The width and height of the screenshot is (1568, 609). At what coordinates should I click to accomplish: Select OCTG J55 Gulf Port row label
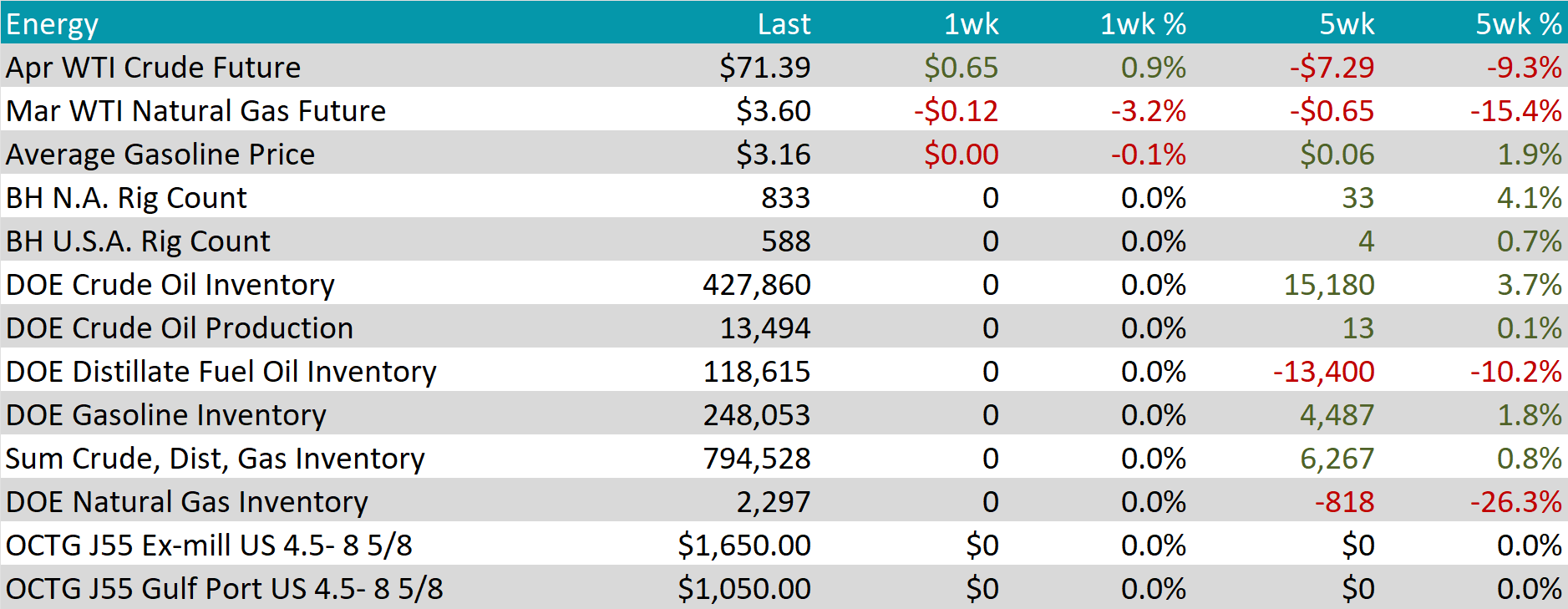[x=225, y=589]
